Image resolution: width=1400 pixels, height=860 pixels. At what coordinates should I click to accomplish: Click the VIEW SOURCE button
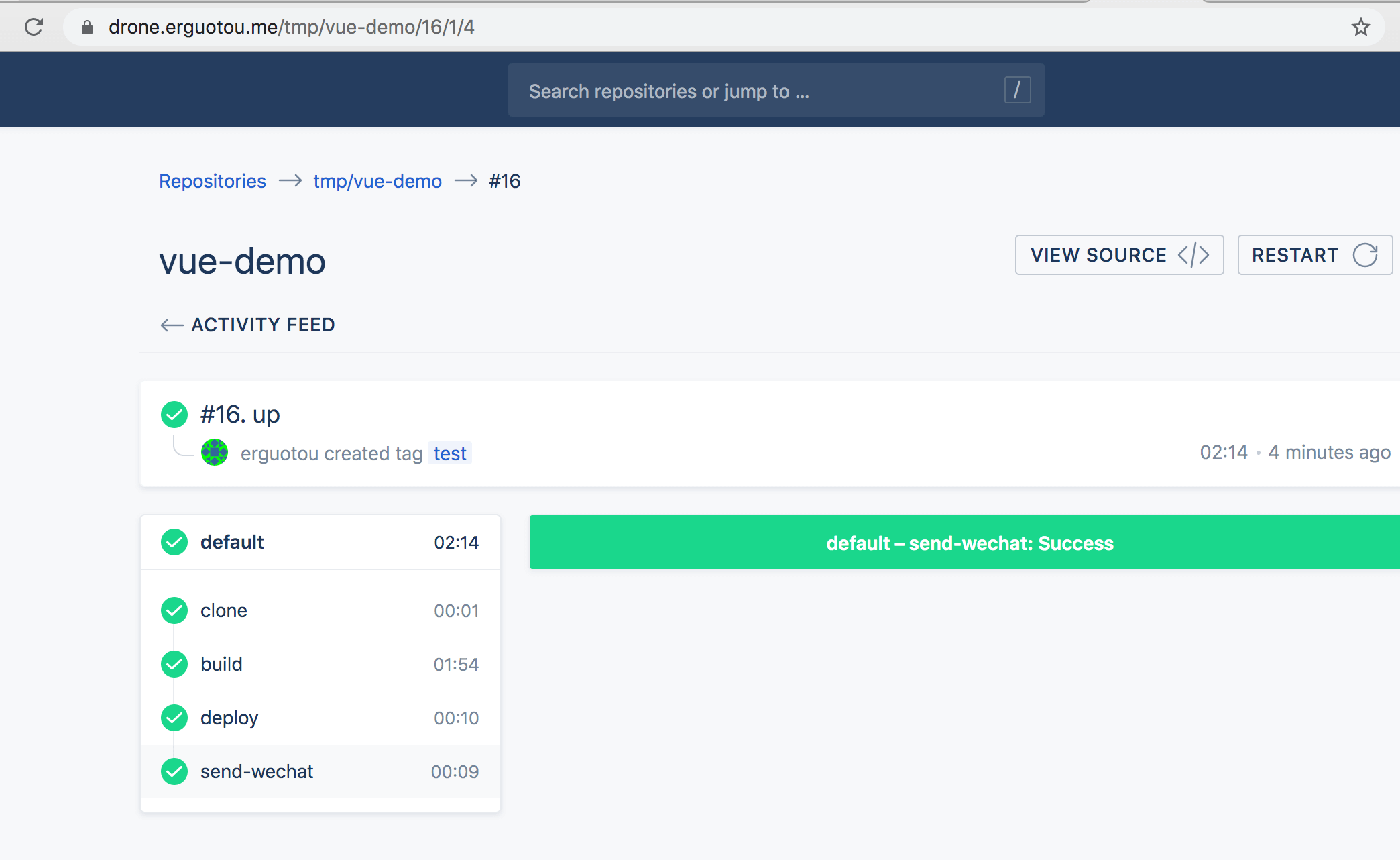coord(1119,255)
